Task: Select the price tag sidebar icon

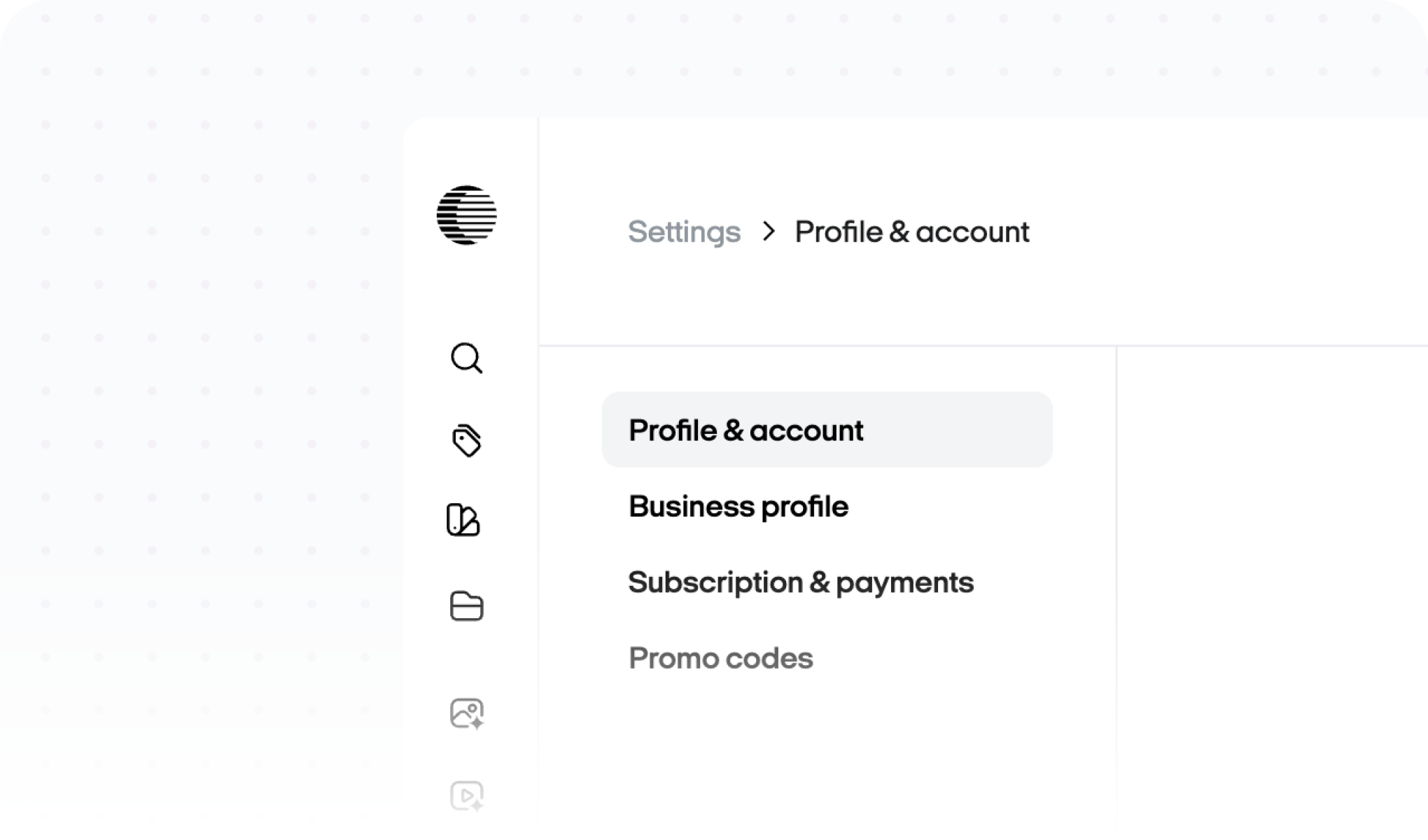Action: point(466,440)
